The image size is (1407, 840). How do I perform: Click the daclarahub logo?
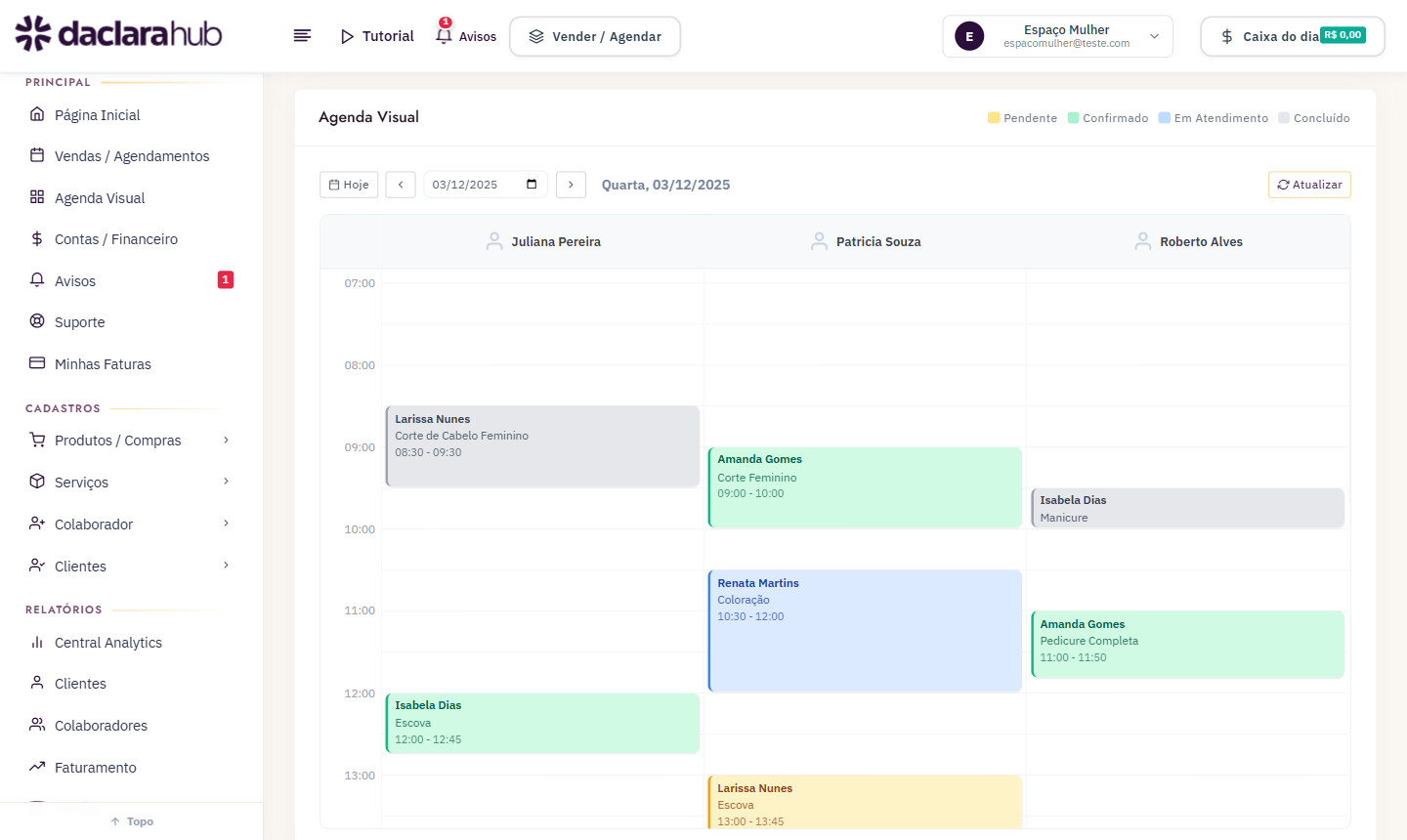118,34
